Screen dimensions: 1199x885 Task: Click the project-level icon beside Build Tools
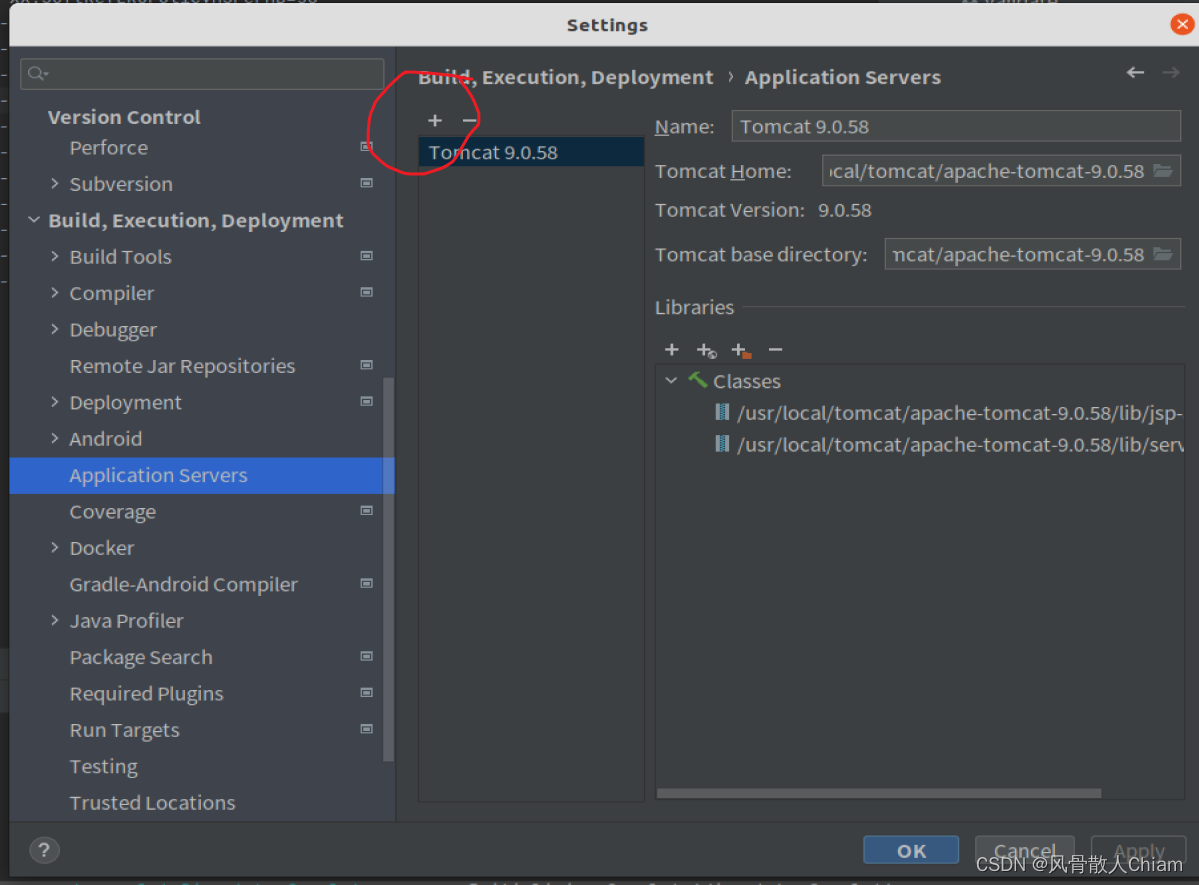click(x=367, y=255)
